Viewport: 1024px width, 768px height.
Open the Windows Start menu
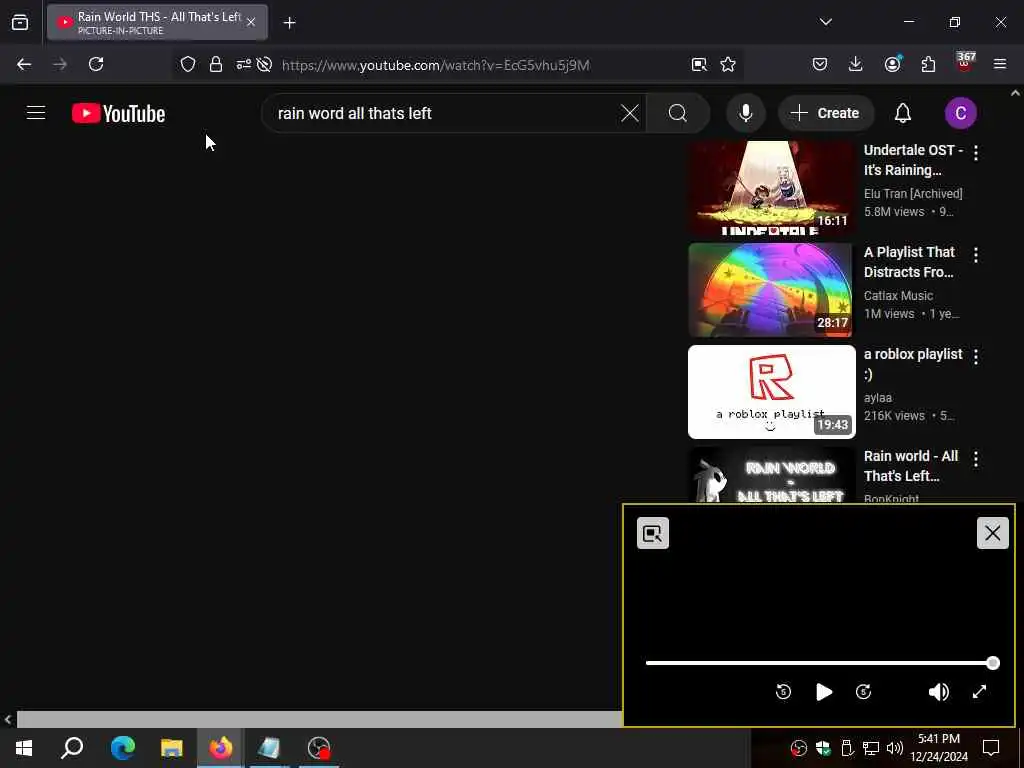tap(24, 748)
